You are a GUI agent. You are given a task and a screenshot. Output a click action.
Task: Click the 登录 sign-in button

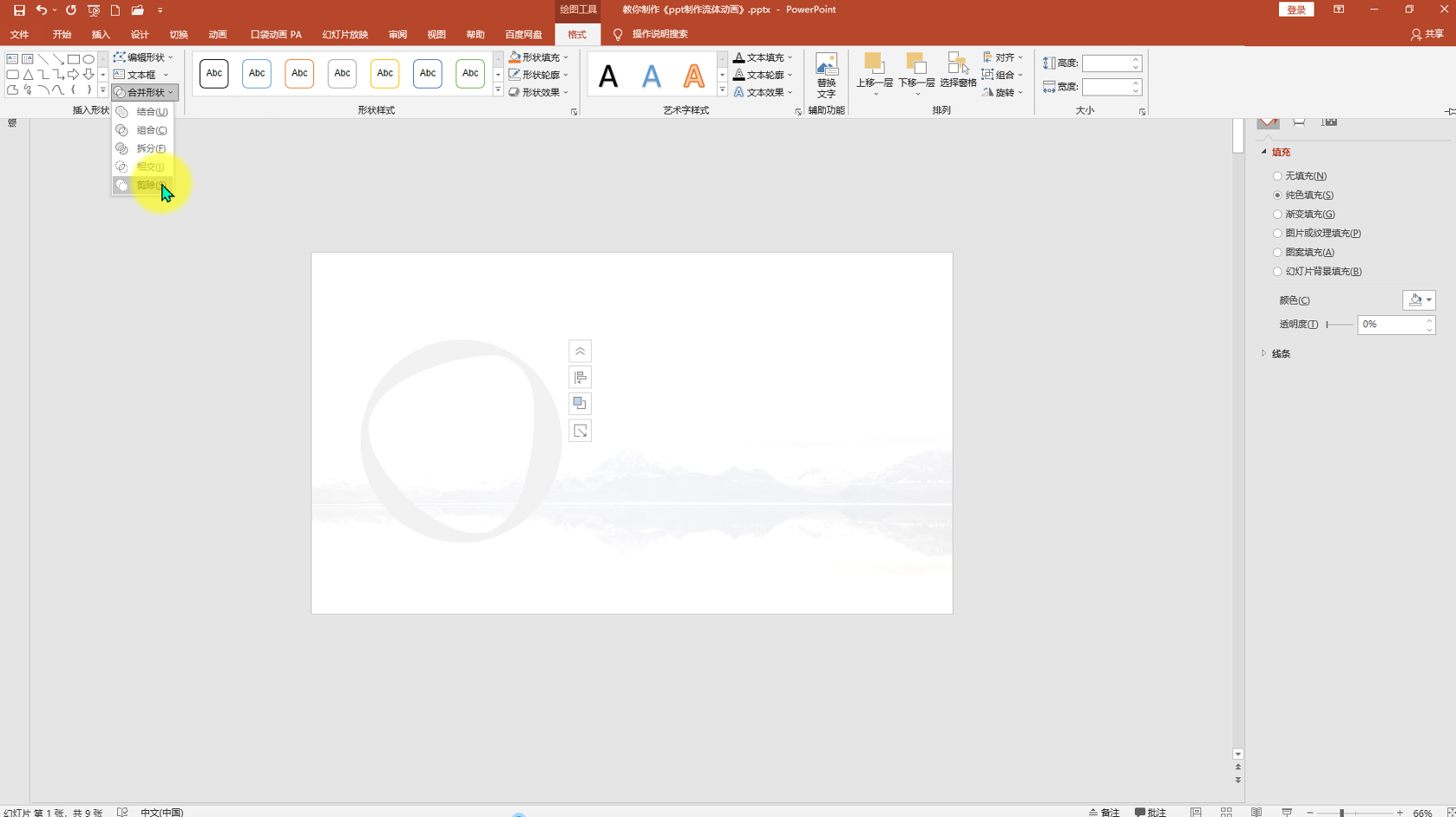(1296, 10)
